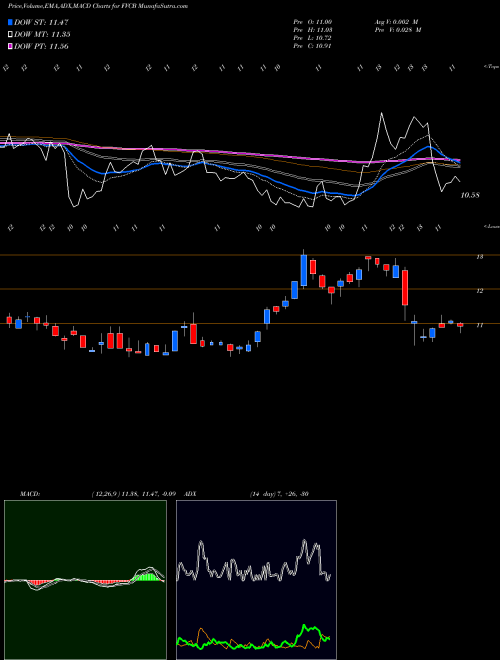Image resolution: width=500 pixels, height=660 pixels.
Task: Click the blue DOW ST legend swatch
Action: 10,22
